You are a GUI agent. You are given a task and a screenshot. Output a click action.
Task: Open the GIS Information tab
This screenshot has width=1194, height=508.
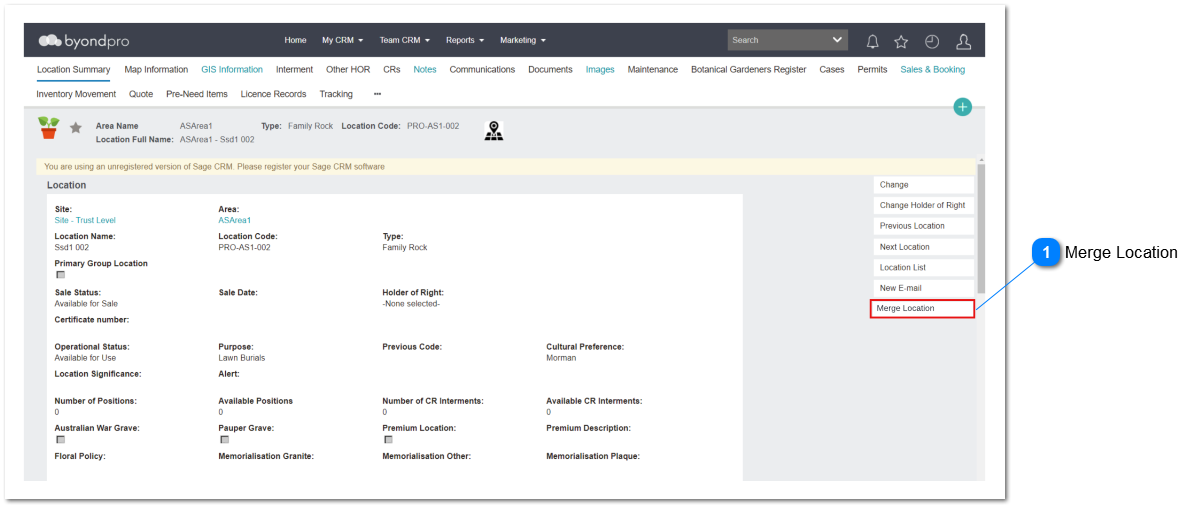point(232,69)
